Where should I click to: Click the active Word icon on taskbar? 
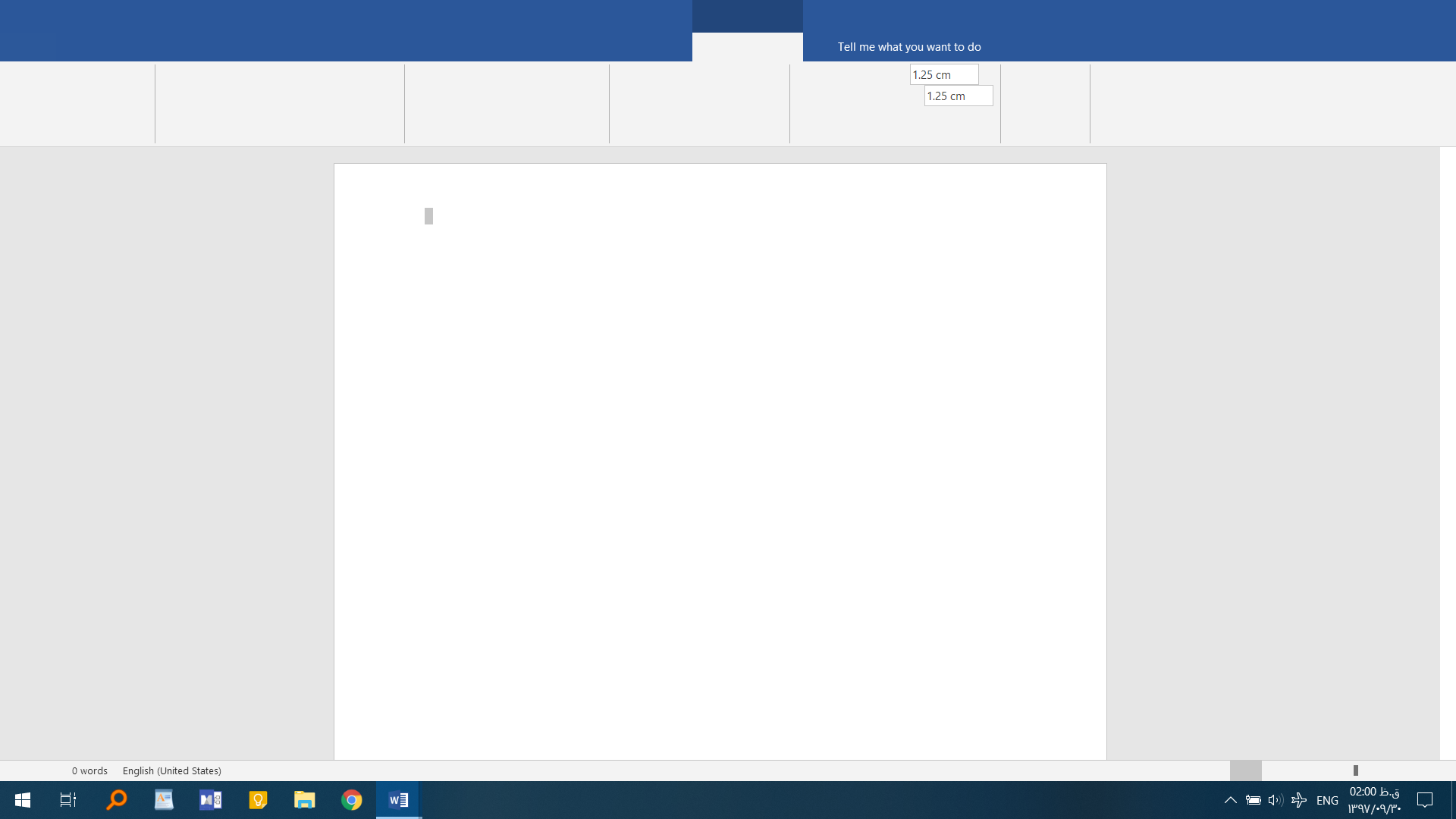click(399, 800)
